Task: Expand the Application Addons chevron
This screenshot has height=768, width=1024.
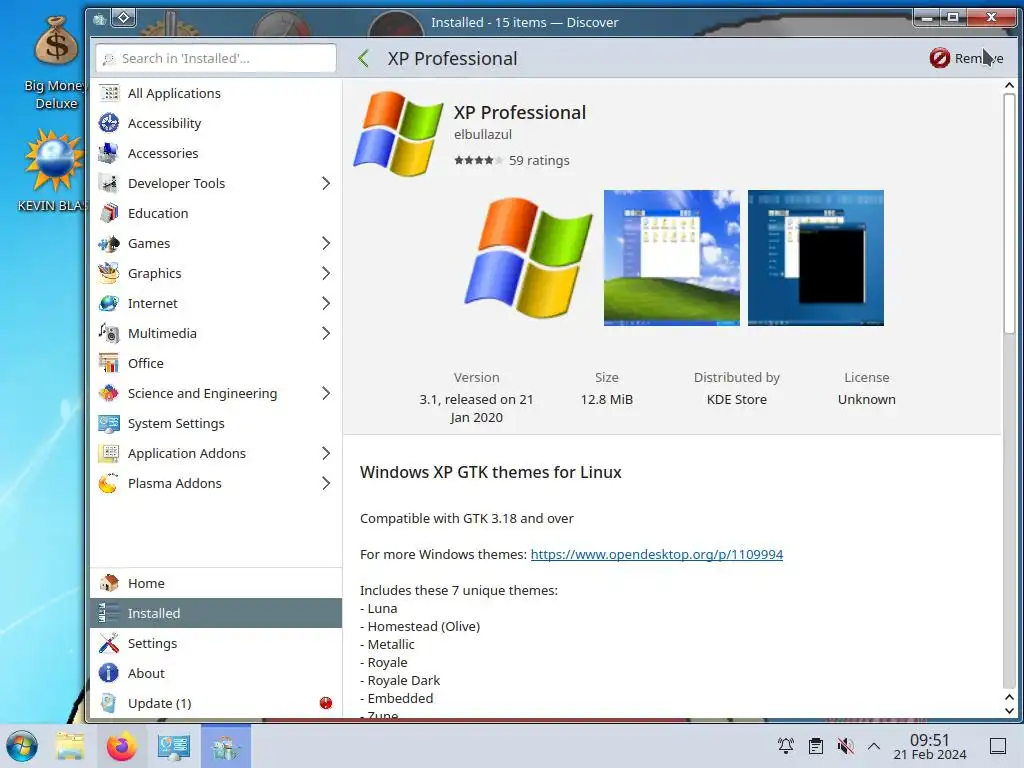Action: [326, 454]
